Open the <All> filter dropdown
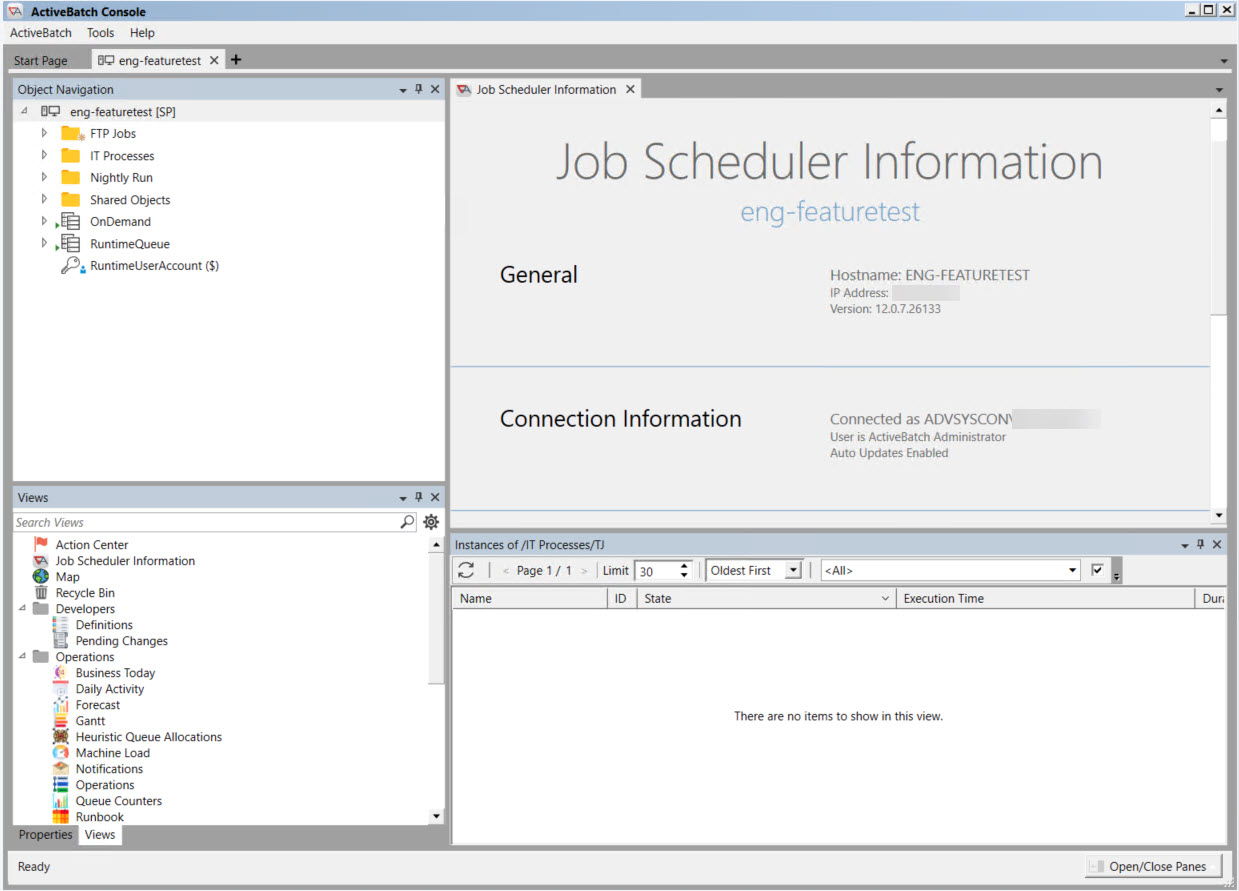This screenshot has width=1239, height=891. tap(1073, 570)
